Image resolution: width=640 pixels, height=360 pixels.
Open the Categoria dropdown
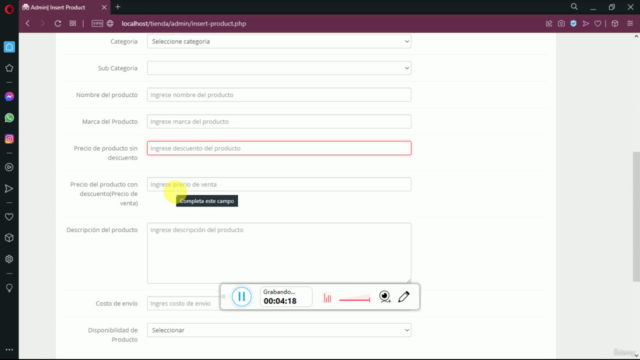coord(279,42)
